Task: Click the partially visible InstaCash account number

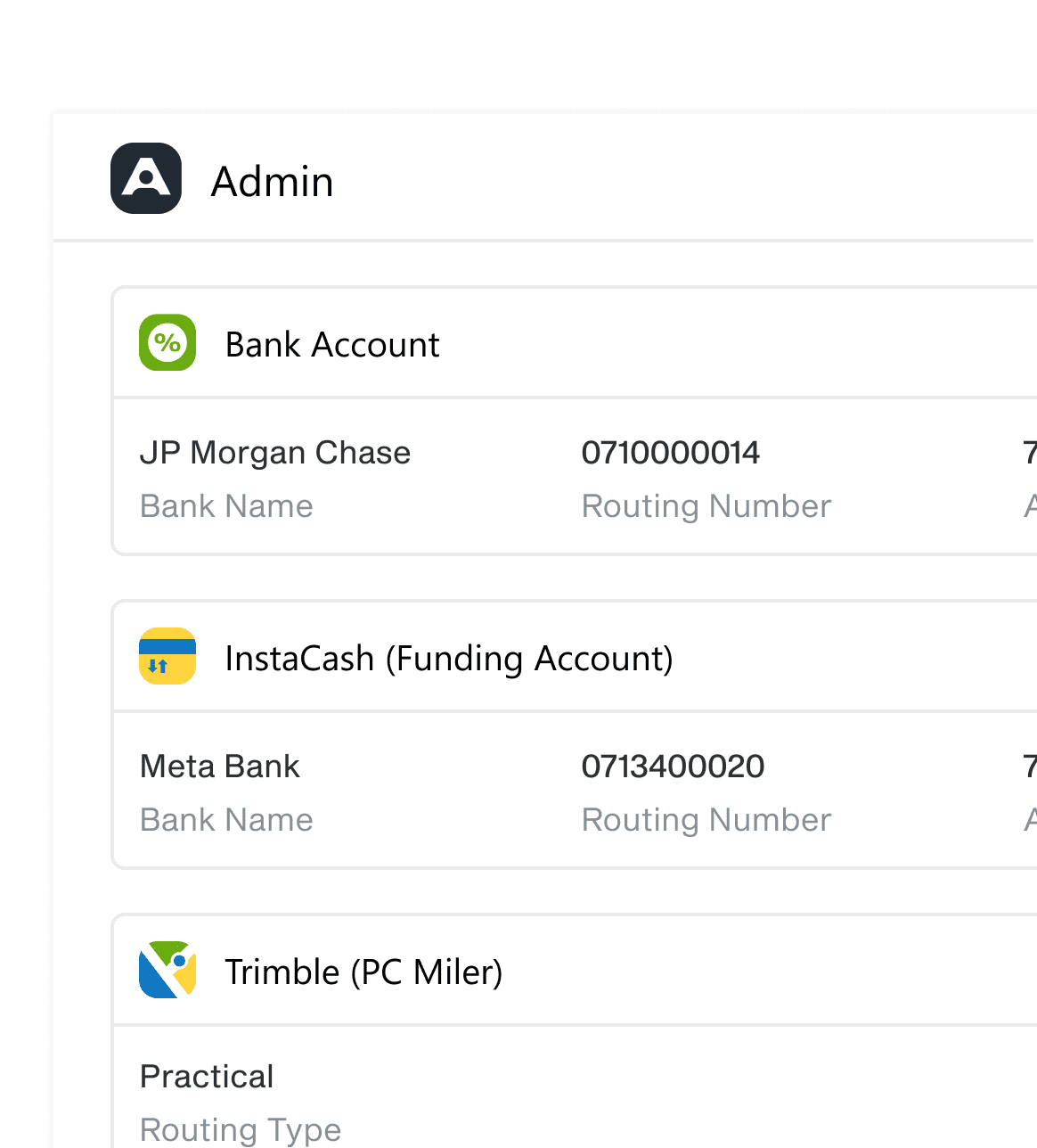Action: pyautogui.click(x=1031, y=767)
